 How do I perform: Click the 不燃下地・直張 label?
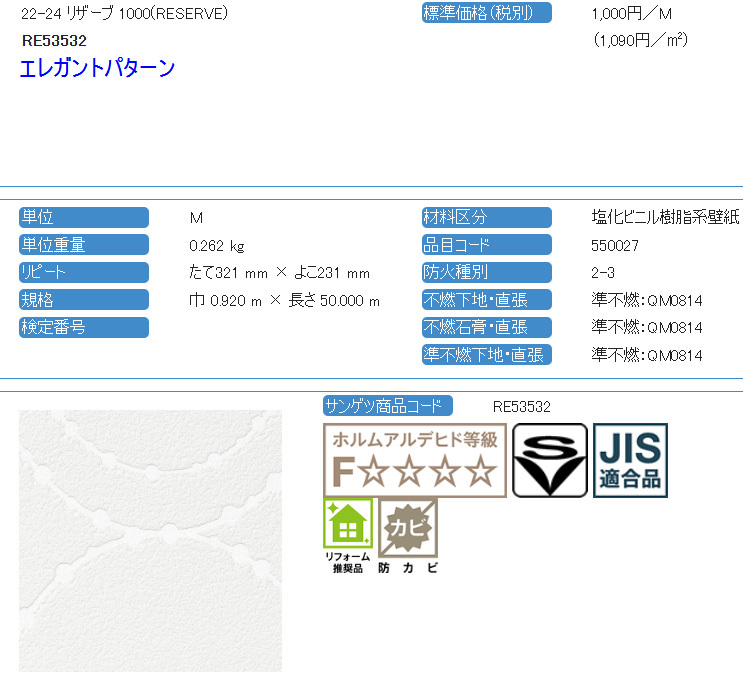tap(487, 300)
